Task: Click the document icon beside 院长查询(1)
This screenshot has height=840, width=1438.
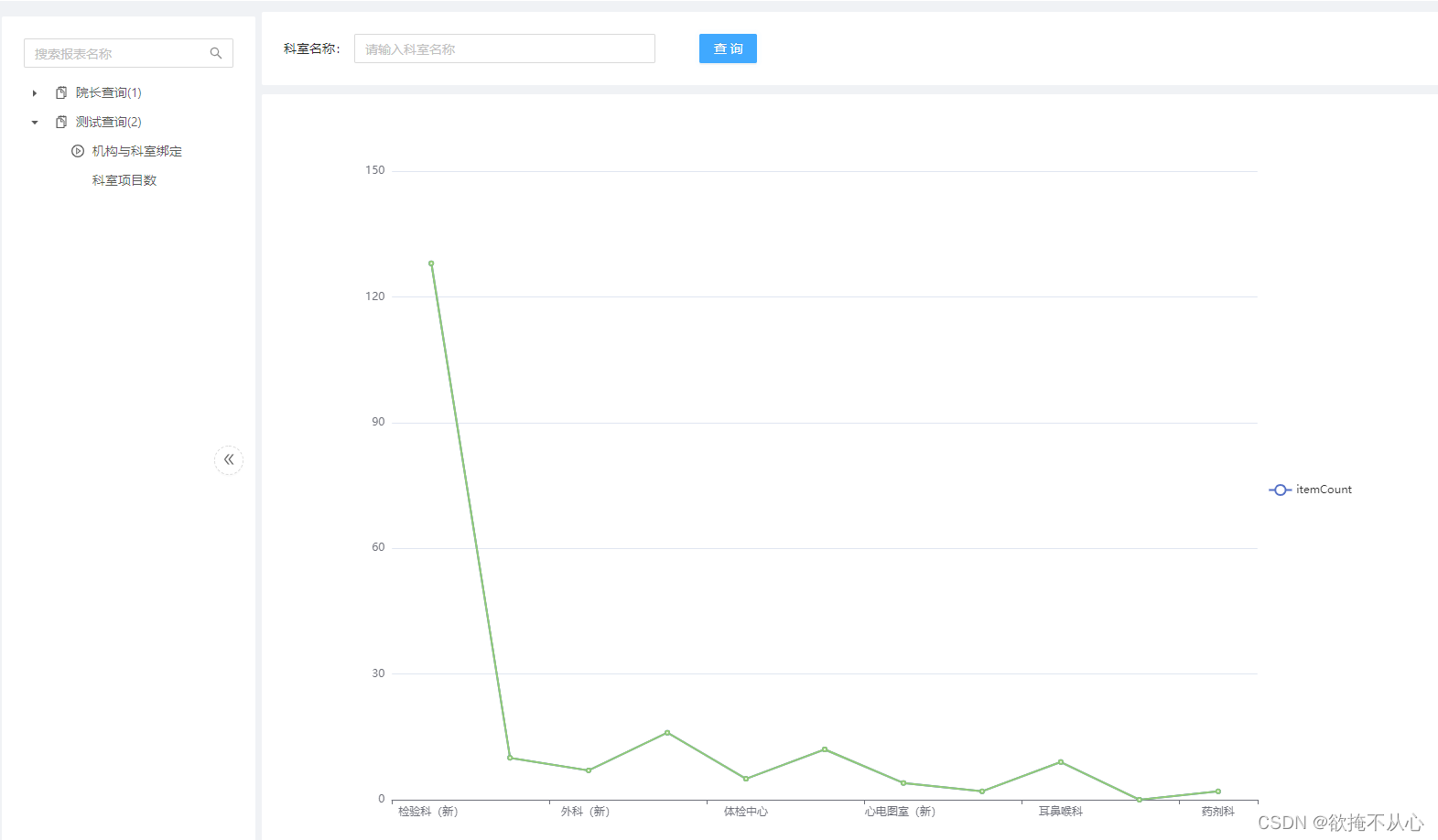Action: 61,92
